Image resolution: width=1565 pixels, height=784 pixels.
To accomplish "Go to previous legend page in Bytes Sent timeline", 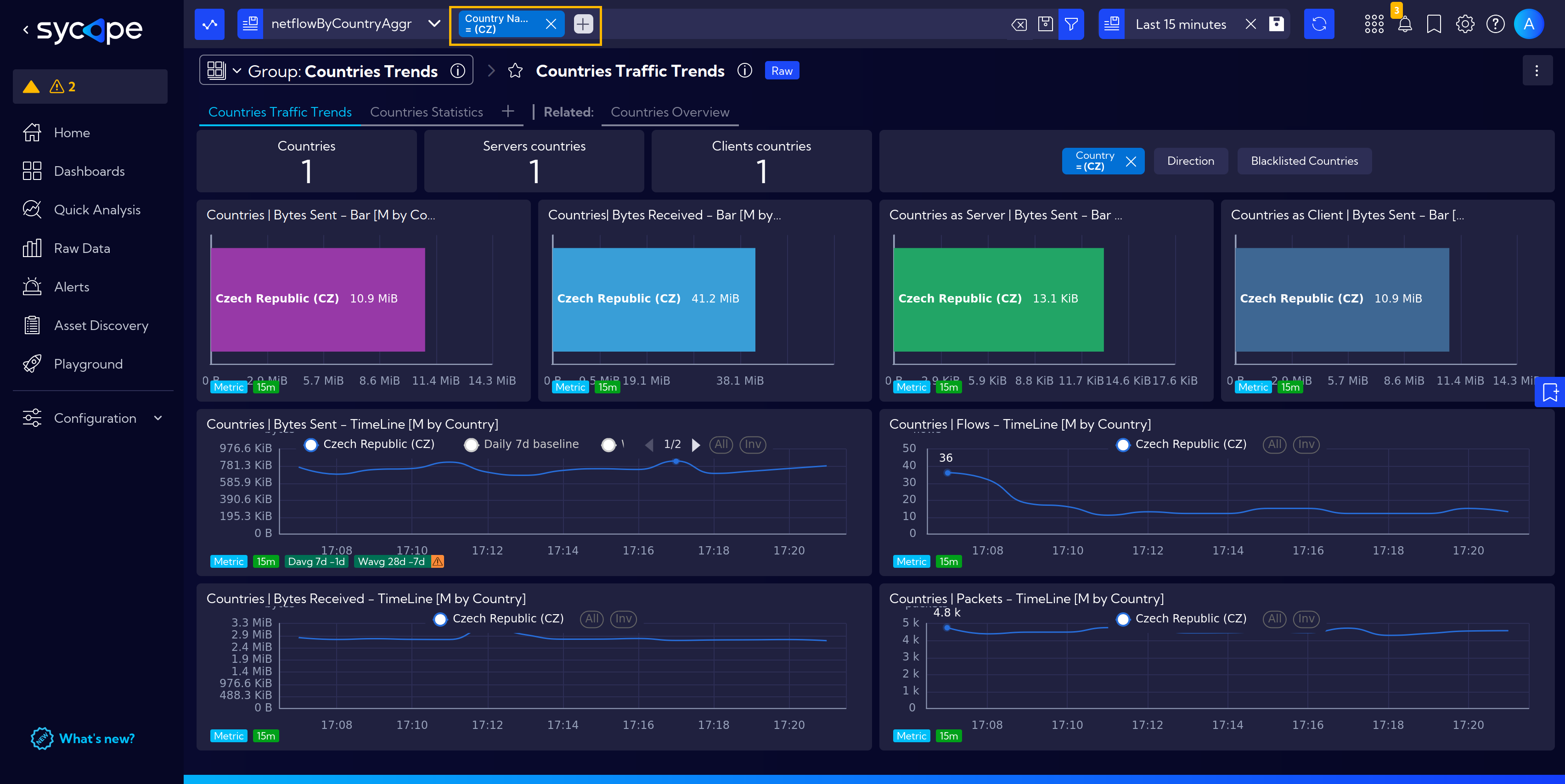I will pyautogui.click(x=649, y=444).
